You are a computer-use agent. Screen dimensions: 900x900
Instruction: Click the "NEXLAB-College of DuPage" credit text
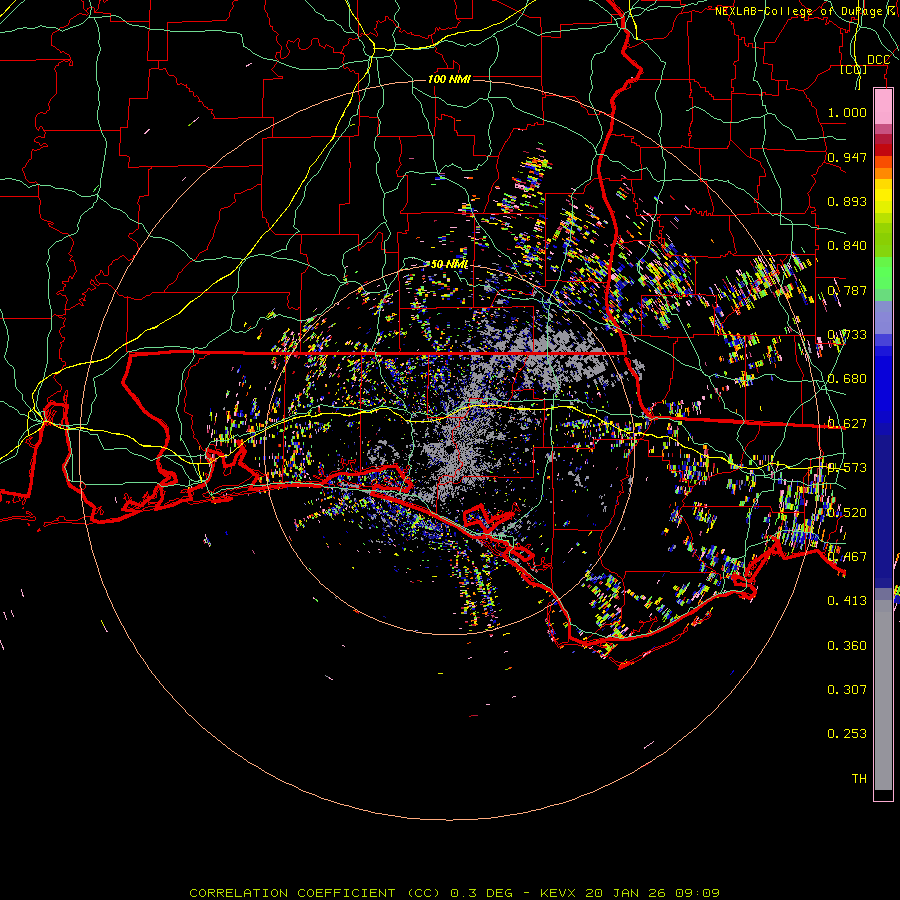(x=799, y=11)
